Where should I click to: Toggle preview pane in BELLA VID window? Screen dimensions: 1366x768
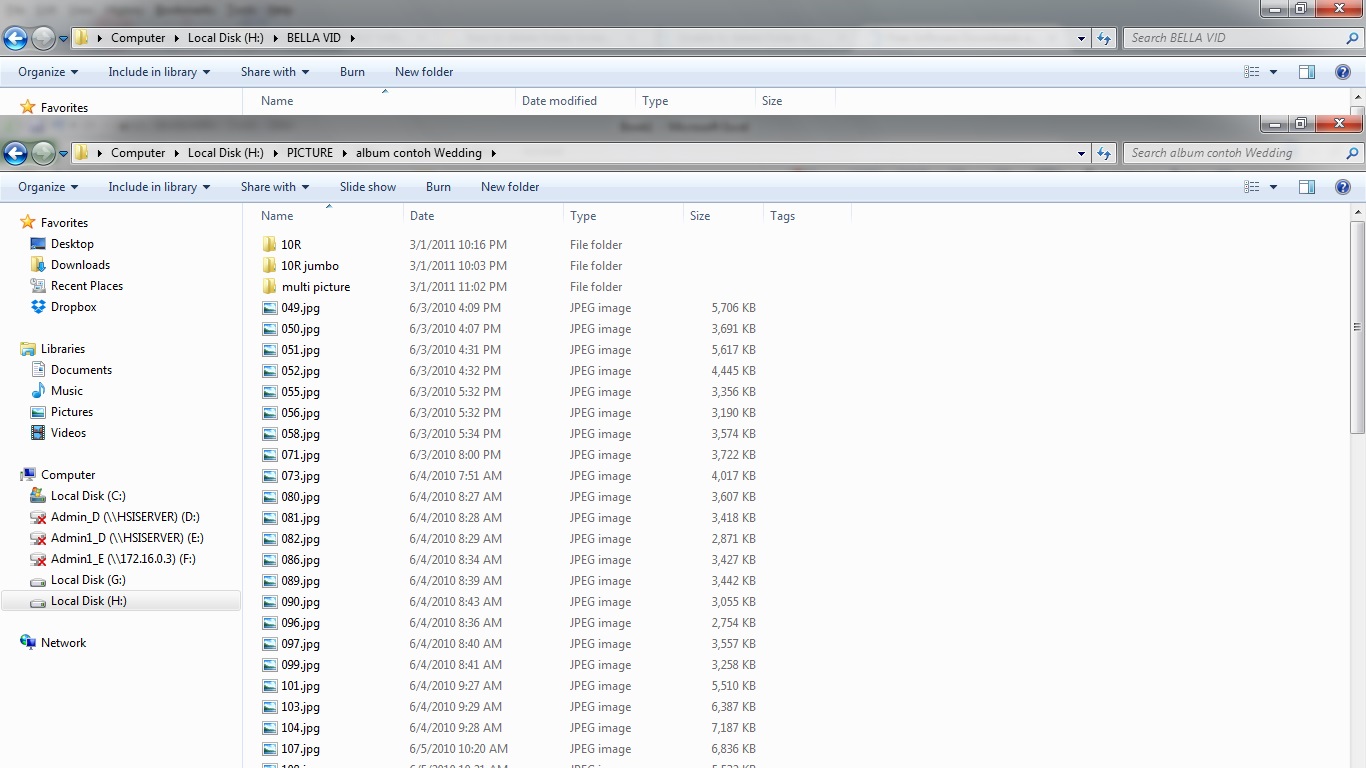point(1307,72)
